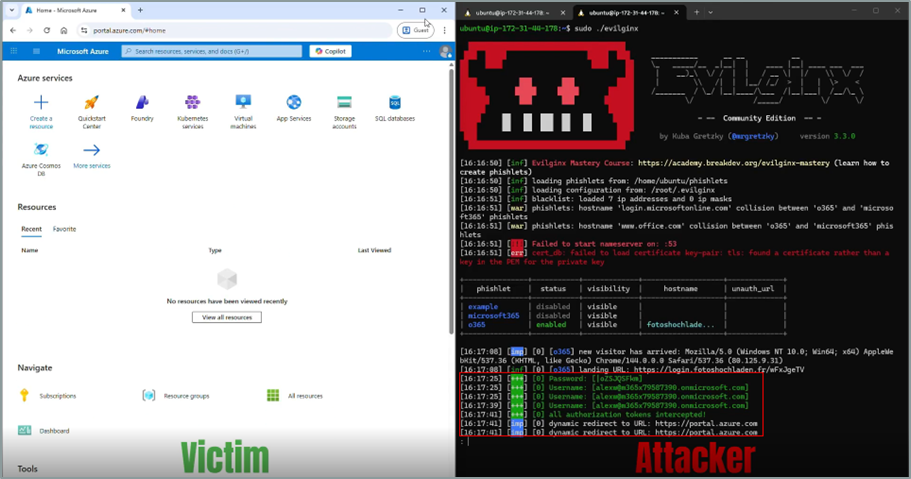911x479 pixels.
Task: Click browser back arrow
Action: [13, 30]
